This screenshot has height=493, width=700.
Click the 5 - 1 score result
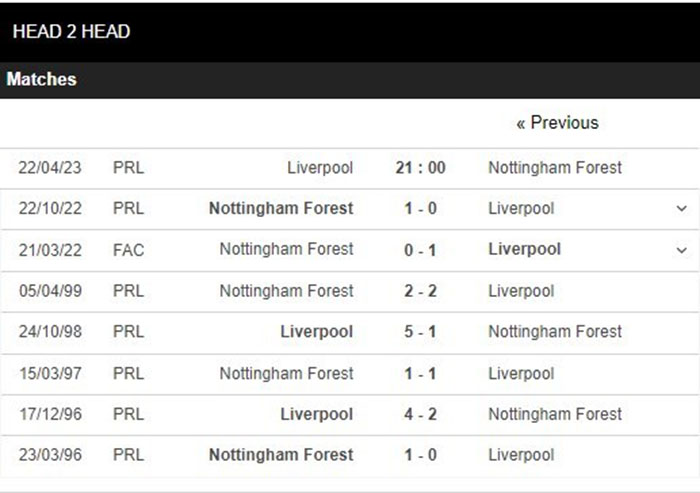click(420, 332)
